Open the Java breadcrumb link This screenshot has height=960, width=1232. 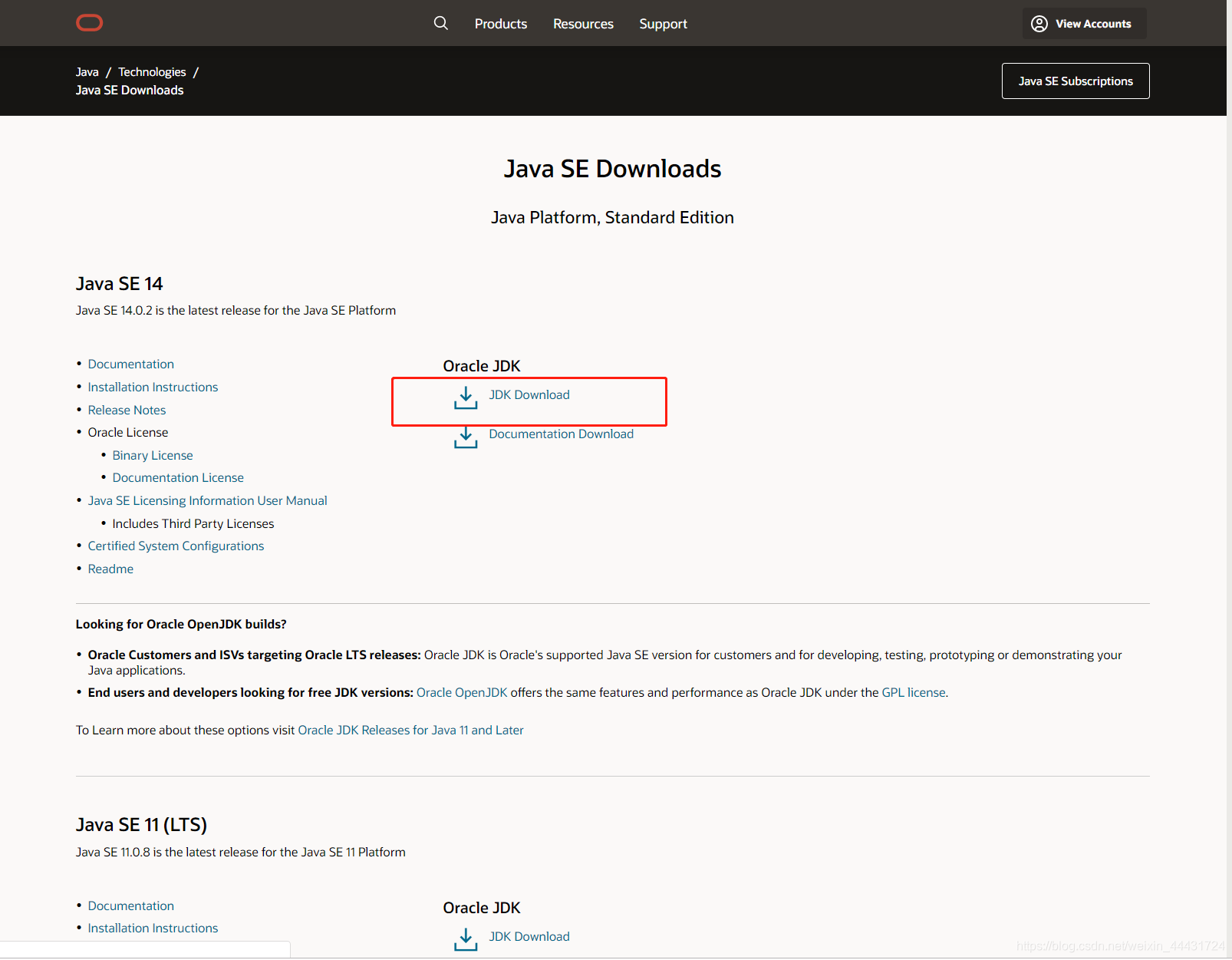[87, 71]
